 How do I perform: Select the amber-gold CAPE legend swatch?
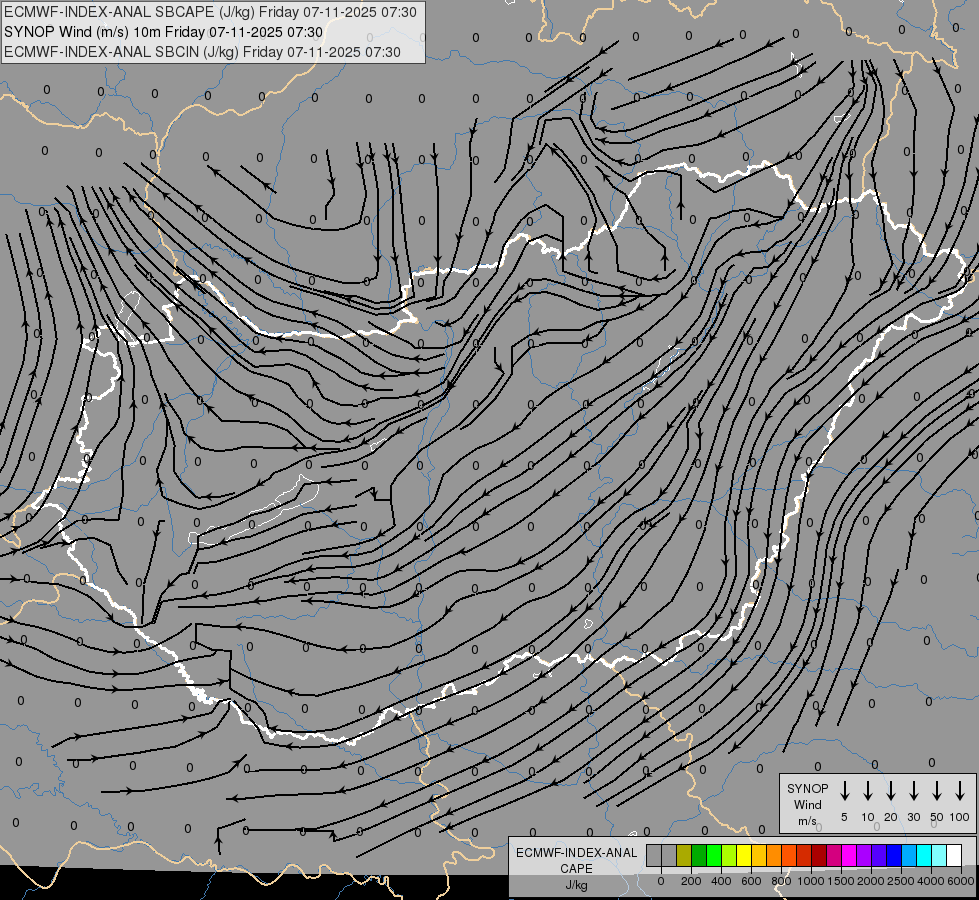[x=759, y=855]
